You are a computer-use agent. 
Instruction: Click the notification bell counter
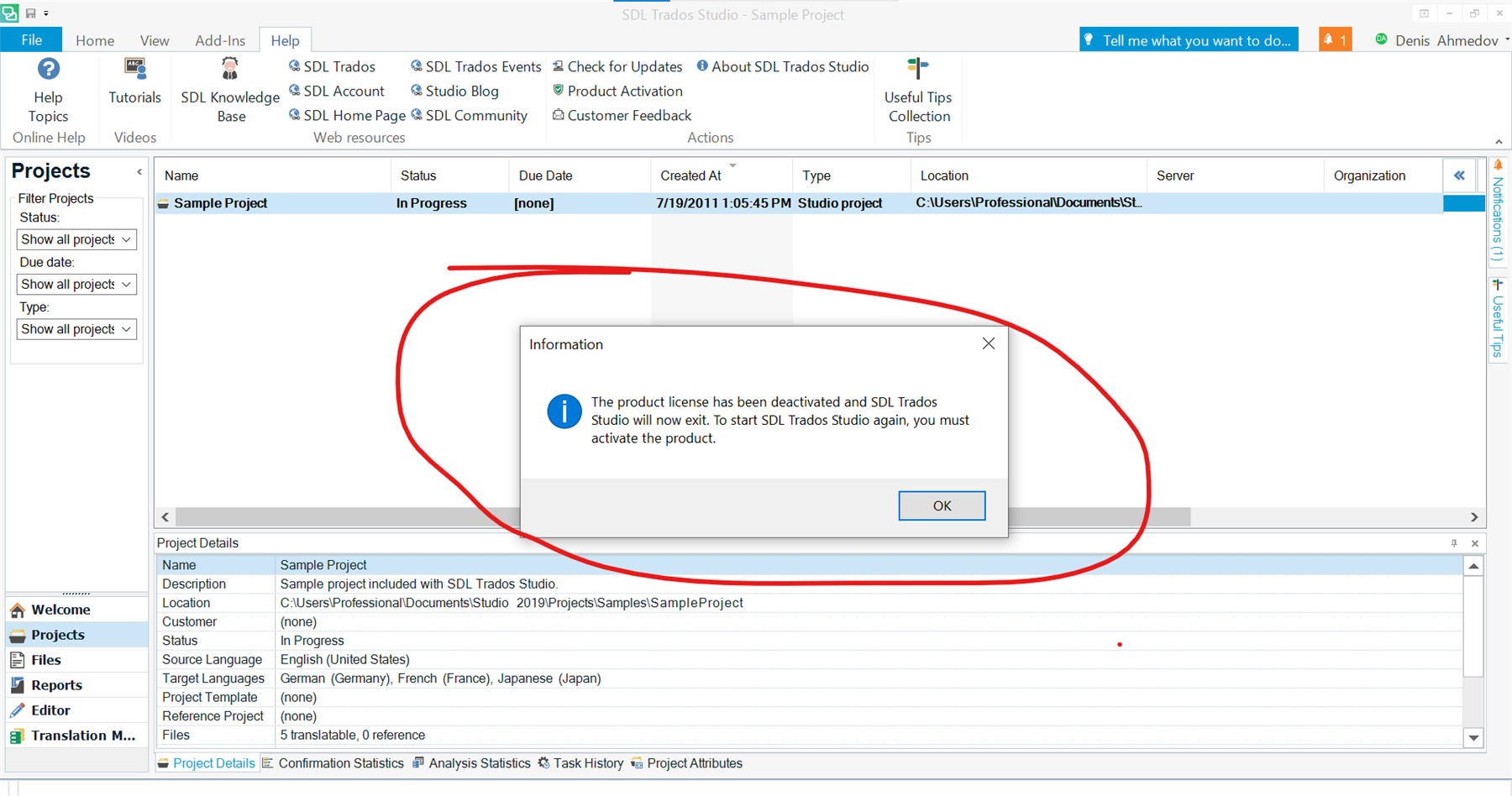[1335, 39]
